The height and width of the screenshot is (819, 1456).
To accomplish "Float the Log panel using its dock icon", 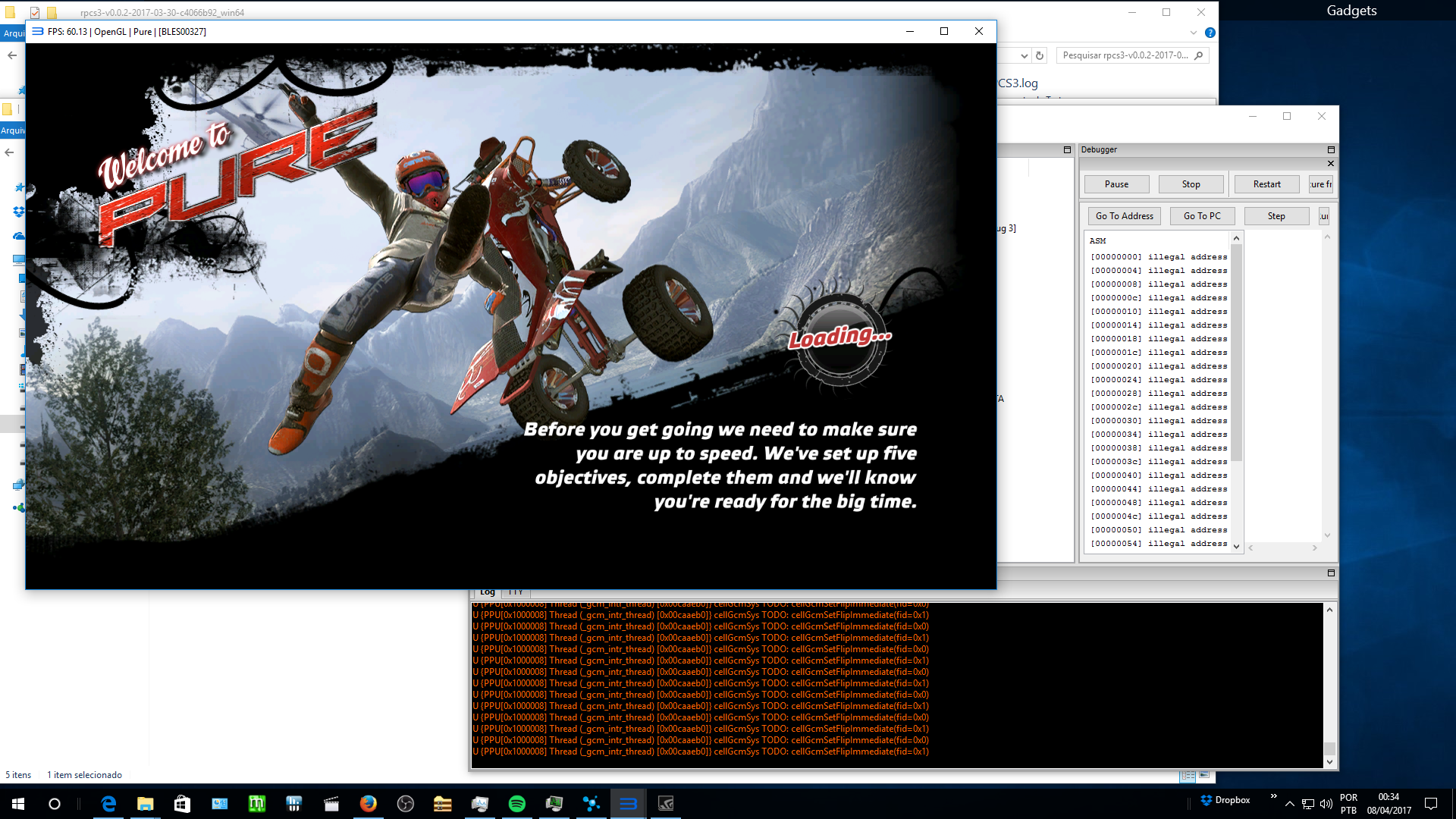I will 1330,573.
